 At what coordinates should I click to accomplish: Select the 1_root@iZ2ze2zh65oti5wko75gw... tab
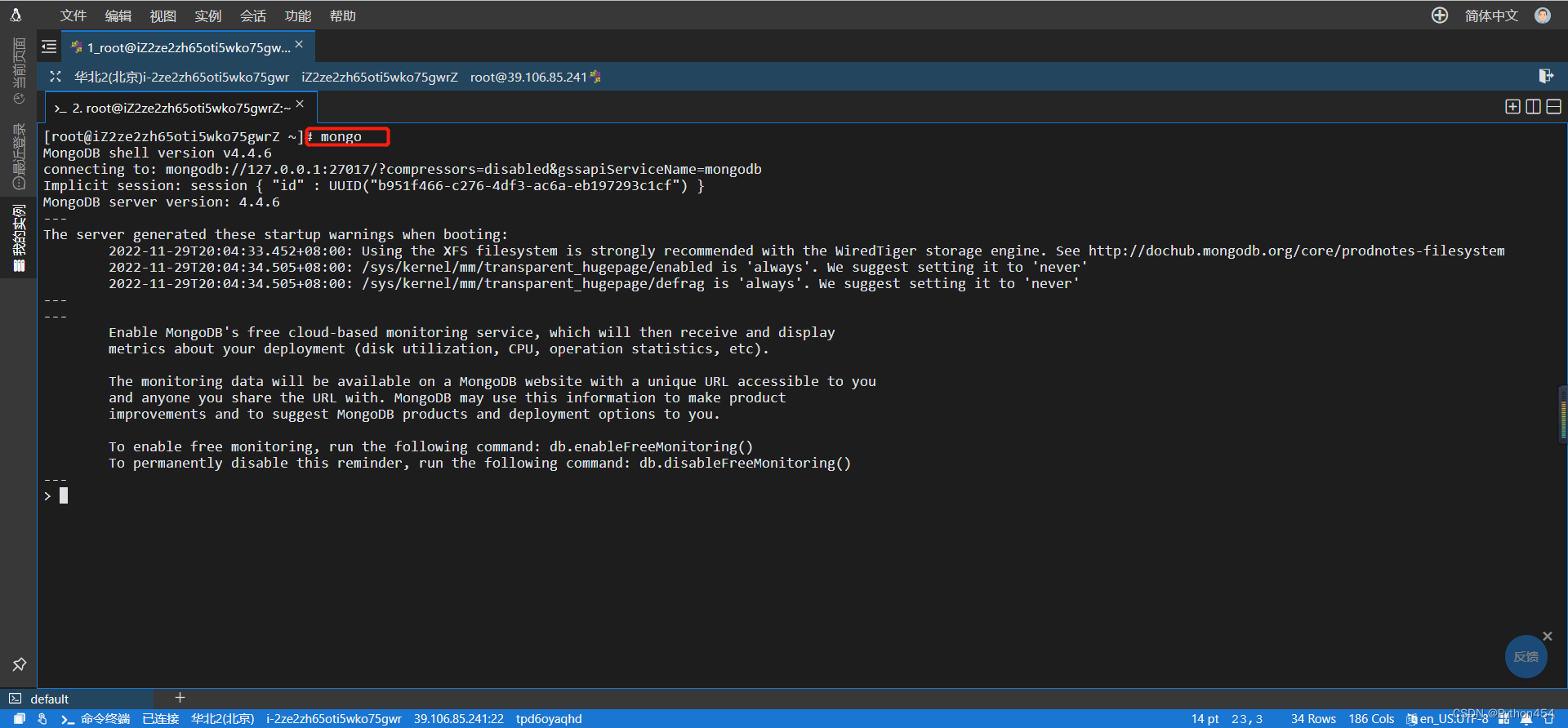point(189,47)
